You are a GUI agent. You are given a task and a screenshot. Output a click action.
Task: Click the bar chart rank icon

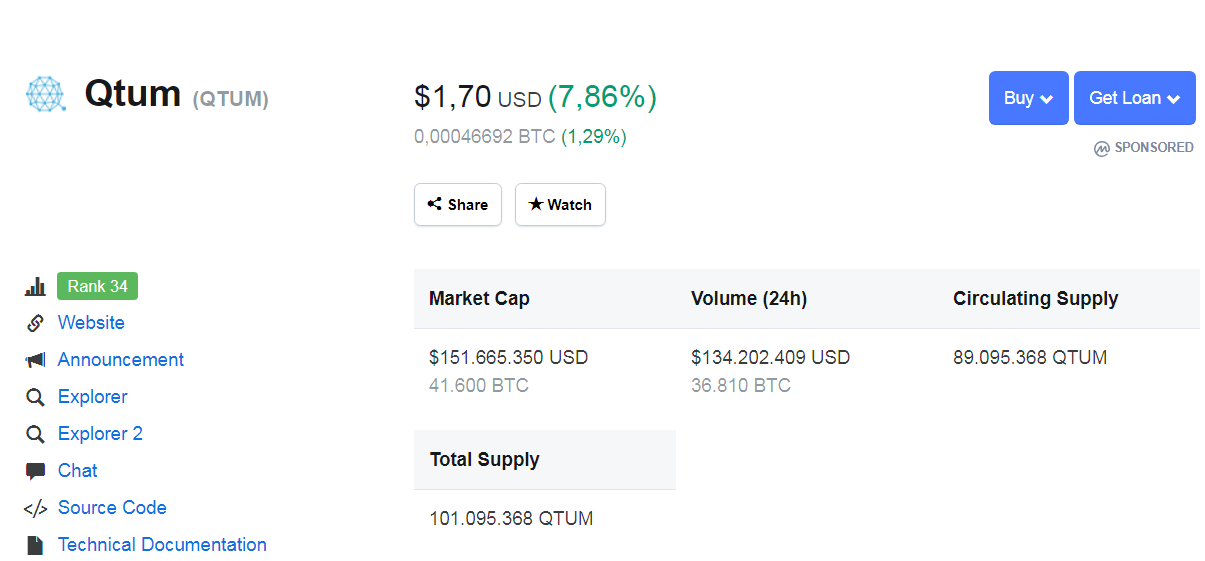tap(35, 287)
